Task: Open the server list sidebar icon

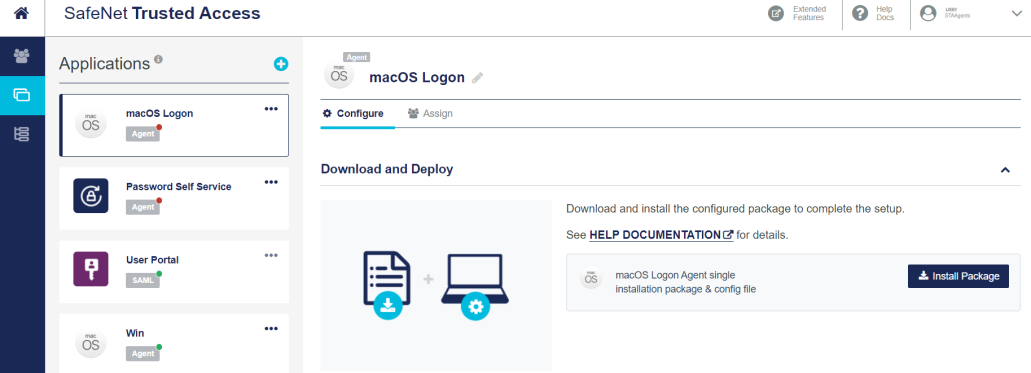Action: click(x=22, y=134)
